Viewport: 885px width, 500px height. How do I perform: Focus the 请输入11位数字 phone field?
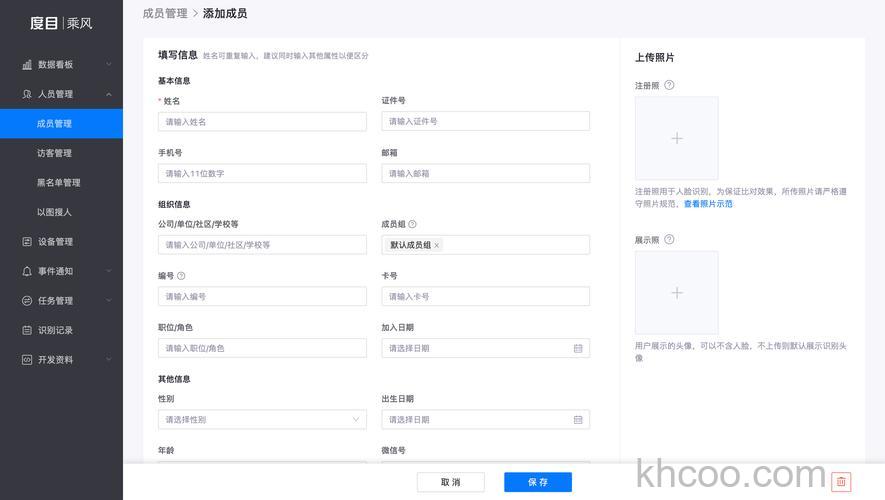[x=262, y=173]
